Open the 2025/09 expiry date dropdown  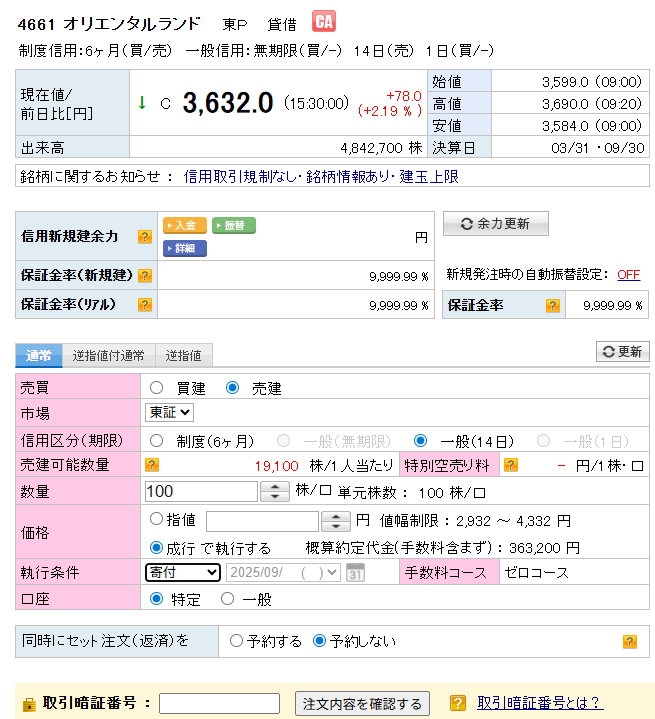(284, 572)
